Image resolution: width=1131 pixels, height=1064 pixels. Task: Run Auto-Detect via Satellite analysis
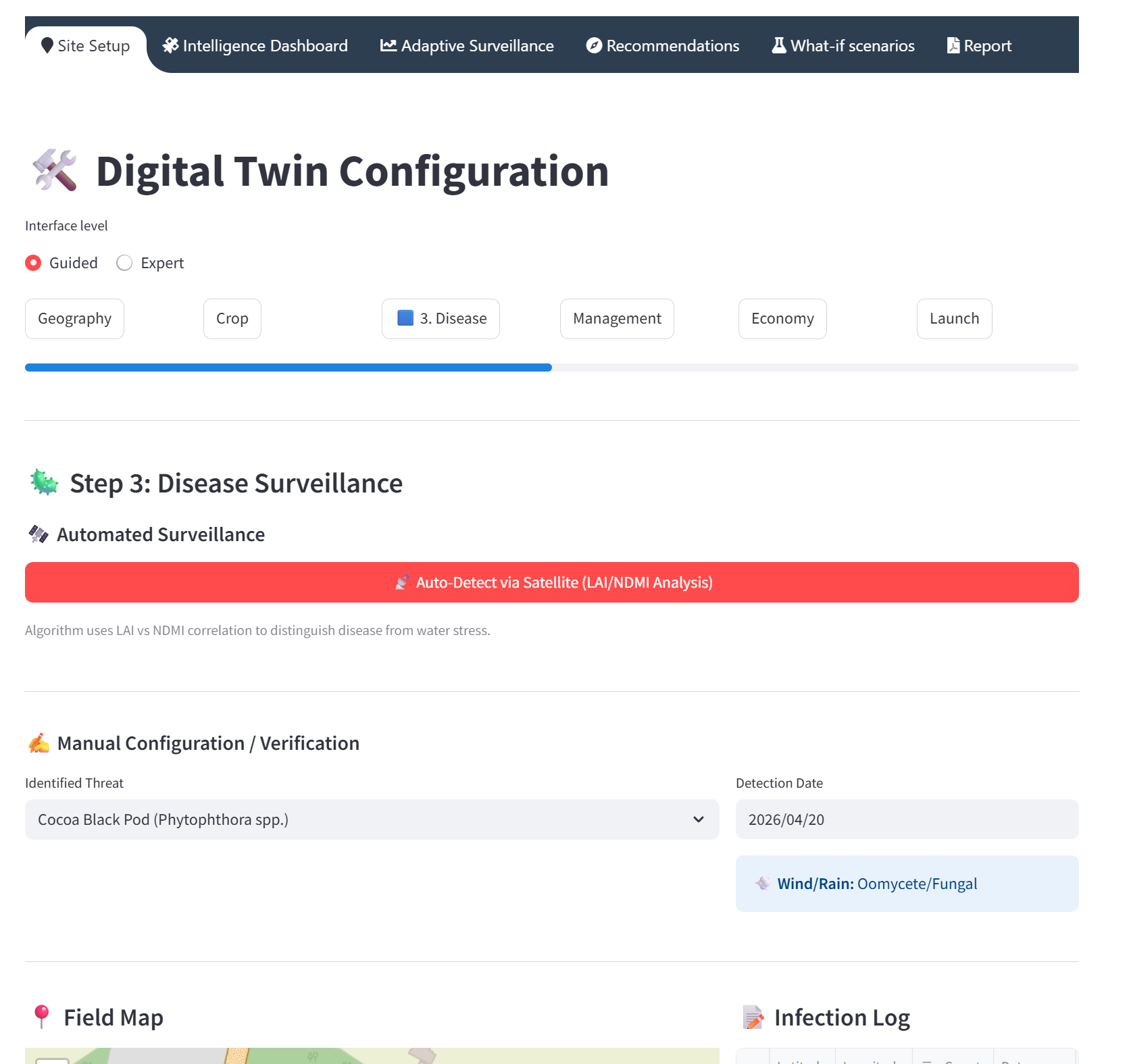[552, 582]
